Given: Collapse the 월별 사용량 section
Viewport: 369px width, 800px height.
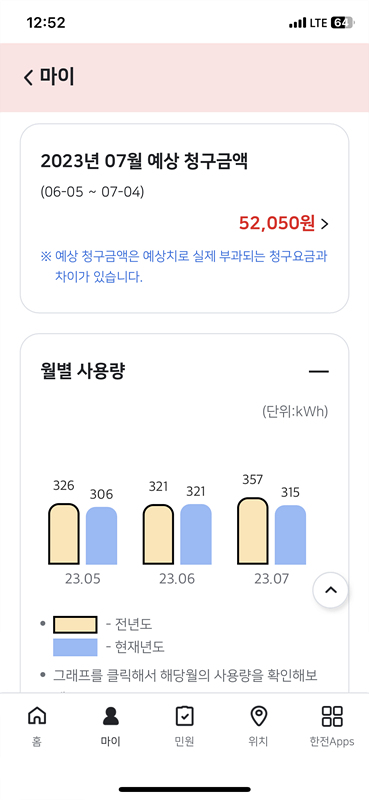Looking at the screenshot, I should [318, 371].
